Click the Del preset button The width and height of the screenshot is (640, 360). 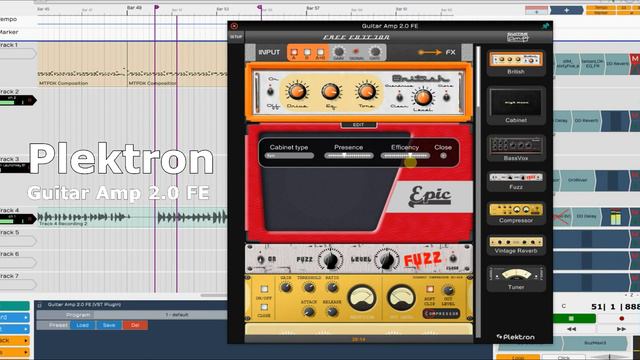pyautogui.click(x=135, y=325)
